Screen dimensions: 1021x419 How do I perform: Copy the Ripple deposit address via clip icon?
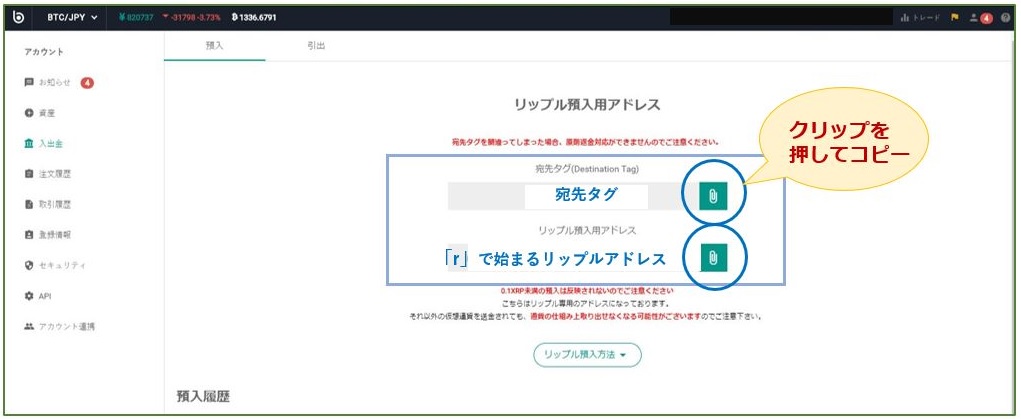click(x=713, y=258)
